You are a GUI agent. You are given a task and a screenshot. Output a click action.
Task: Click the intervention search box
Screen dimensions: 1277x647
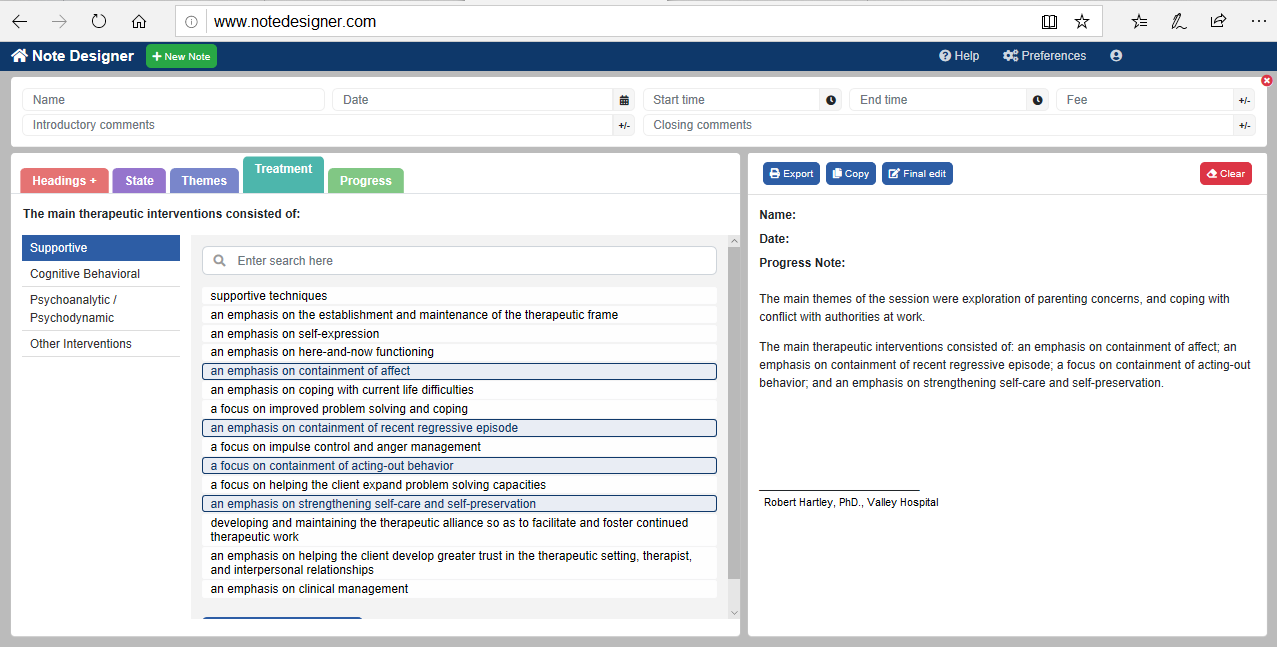click(459, 261)
